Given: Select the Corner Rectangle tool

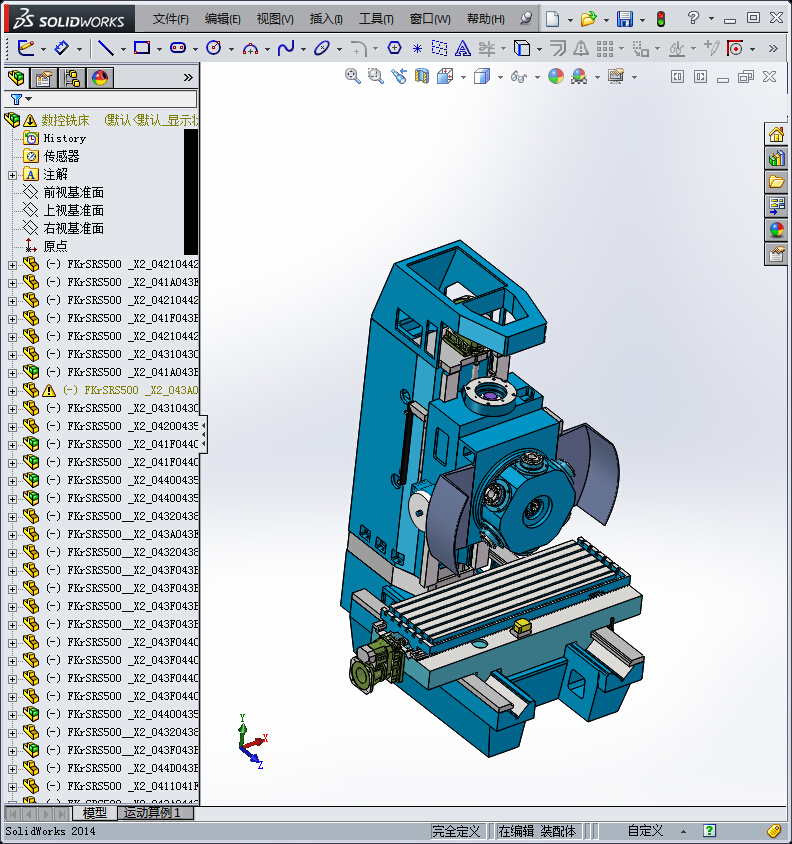Looking at the screenshot, I should (x=142, y=48).
